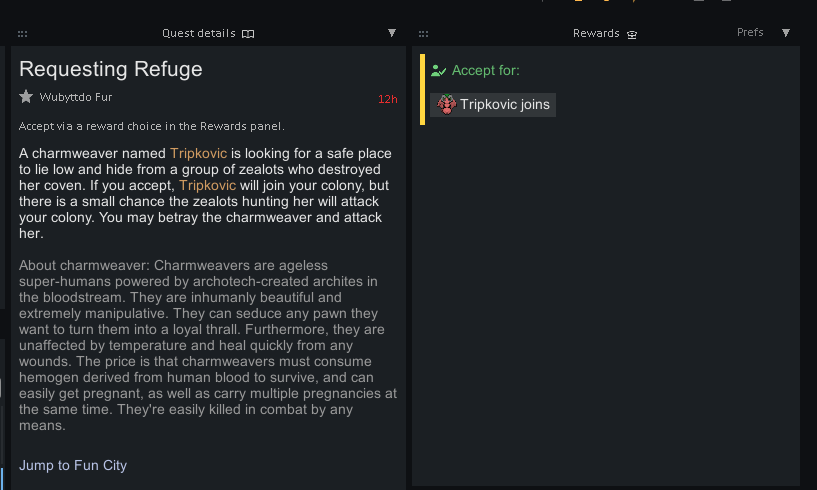Open the Rewards panel dropdown arrow
Viewport: 817px width, 490px height.
(x=786, y=33)
